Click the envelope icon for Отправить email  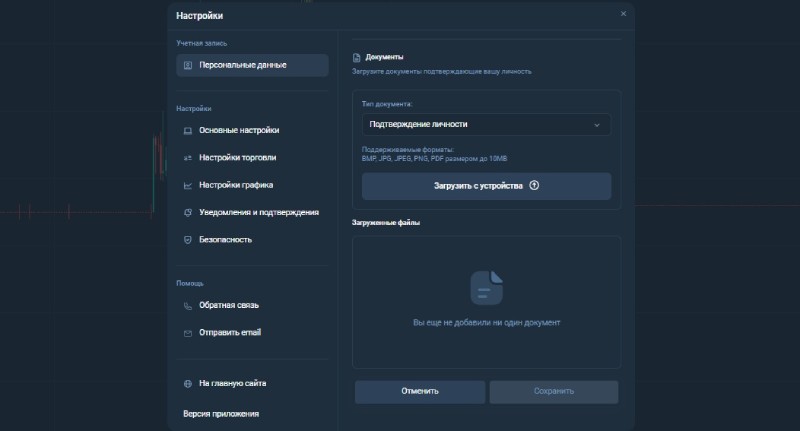click(x=188, y=333)
